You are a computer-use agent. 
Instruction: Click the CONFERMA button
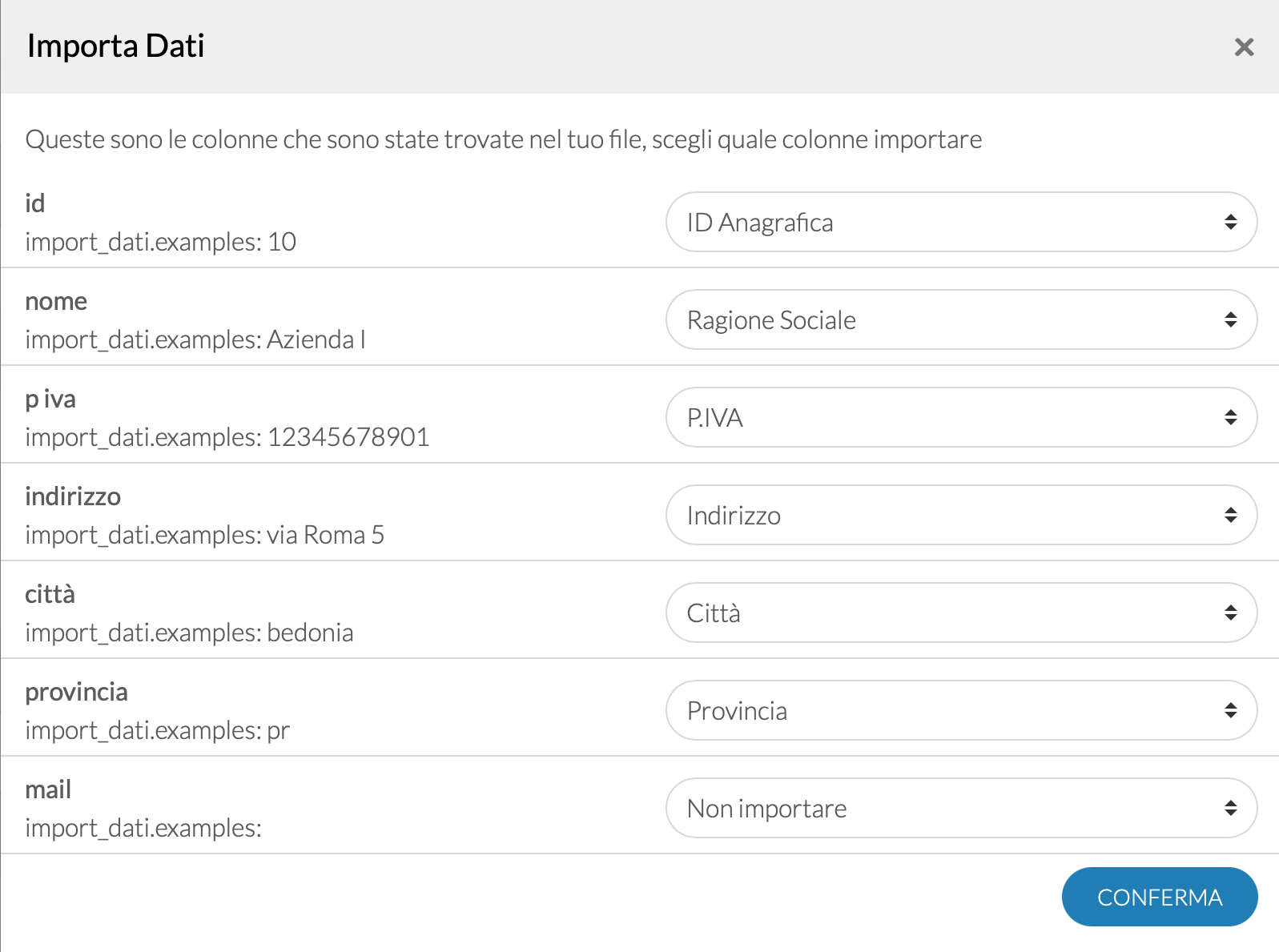click(x=1160, y=897)
